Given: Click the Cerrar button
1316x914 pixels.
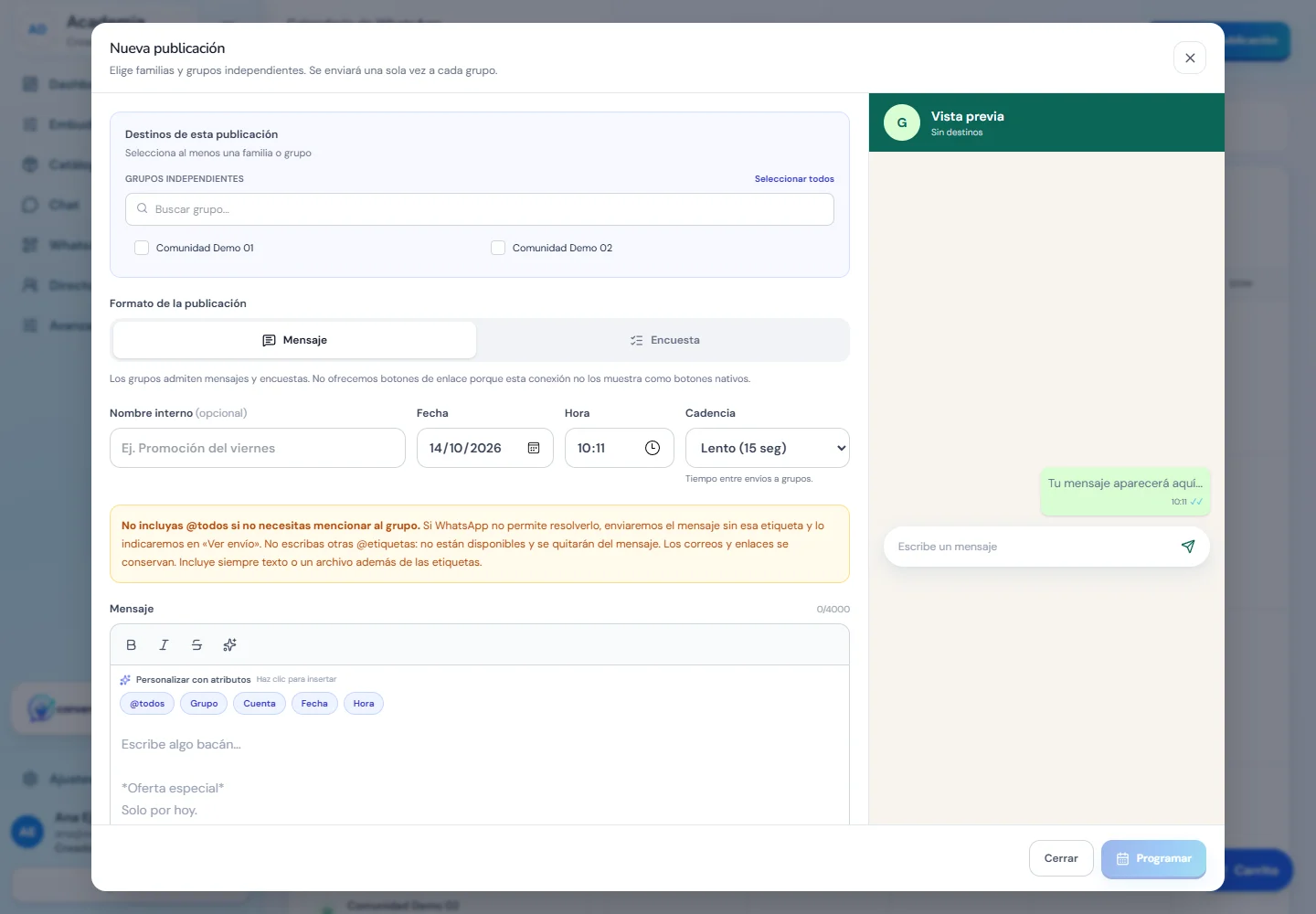Looking at the screenshot, I should click(x=1061, y=858).
